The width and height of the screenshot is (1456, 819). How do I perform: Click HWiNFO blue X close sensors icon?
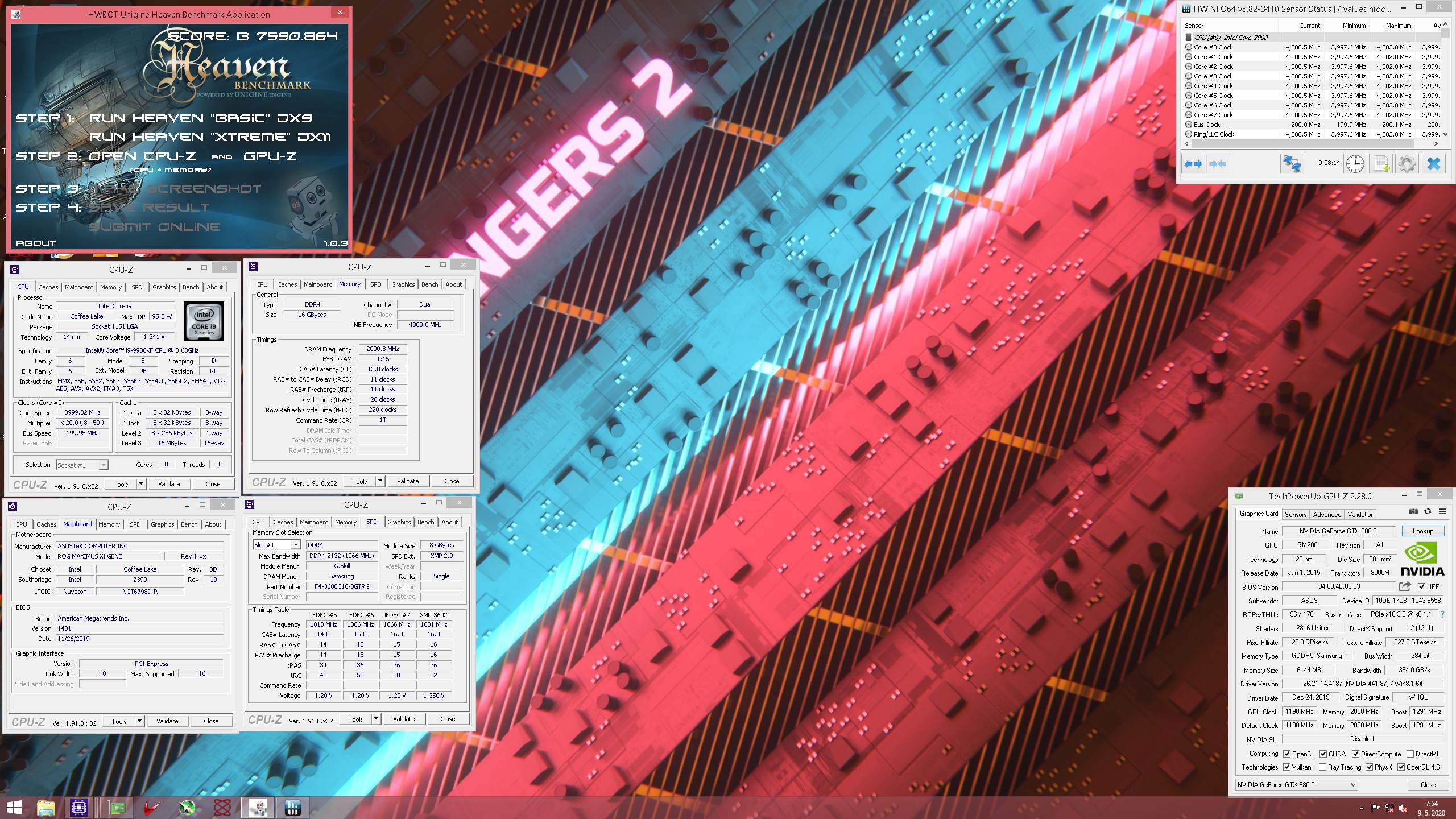pyautogui.click(x=1433, y=164)
